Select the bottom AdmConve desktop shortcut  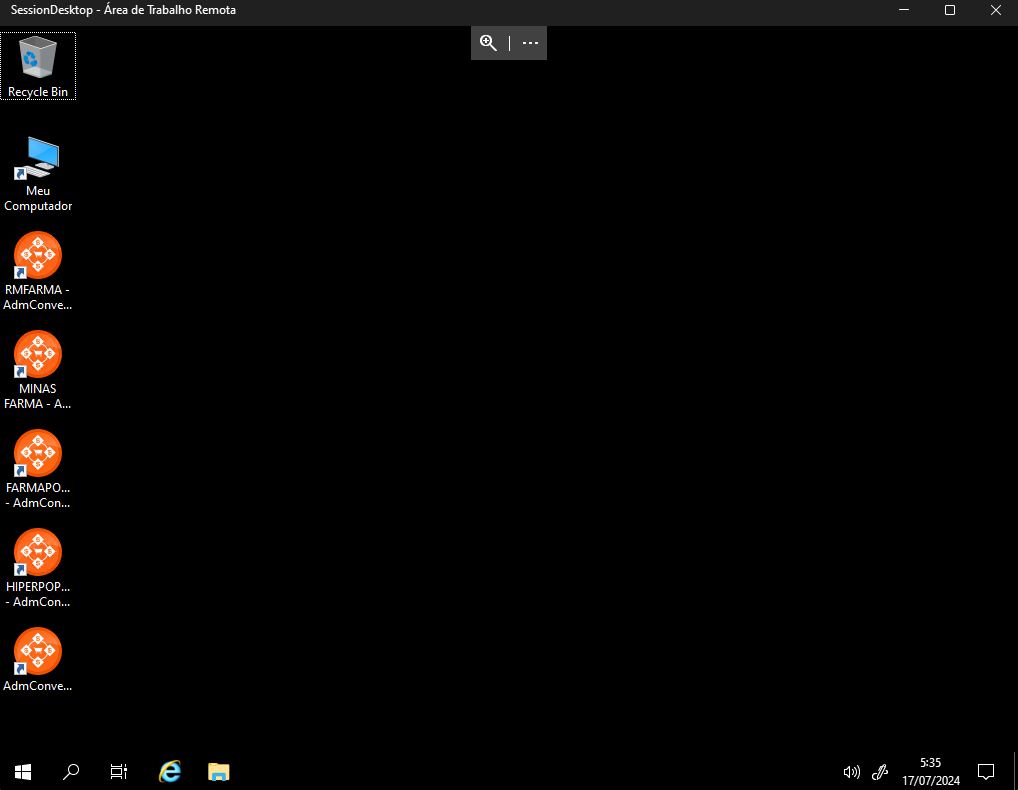pyautogui.click(x=38, y=651)
